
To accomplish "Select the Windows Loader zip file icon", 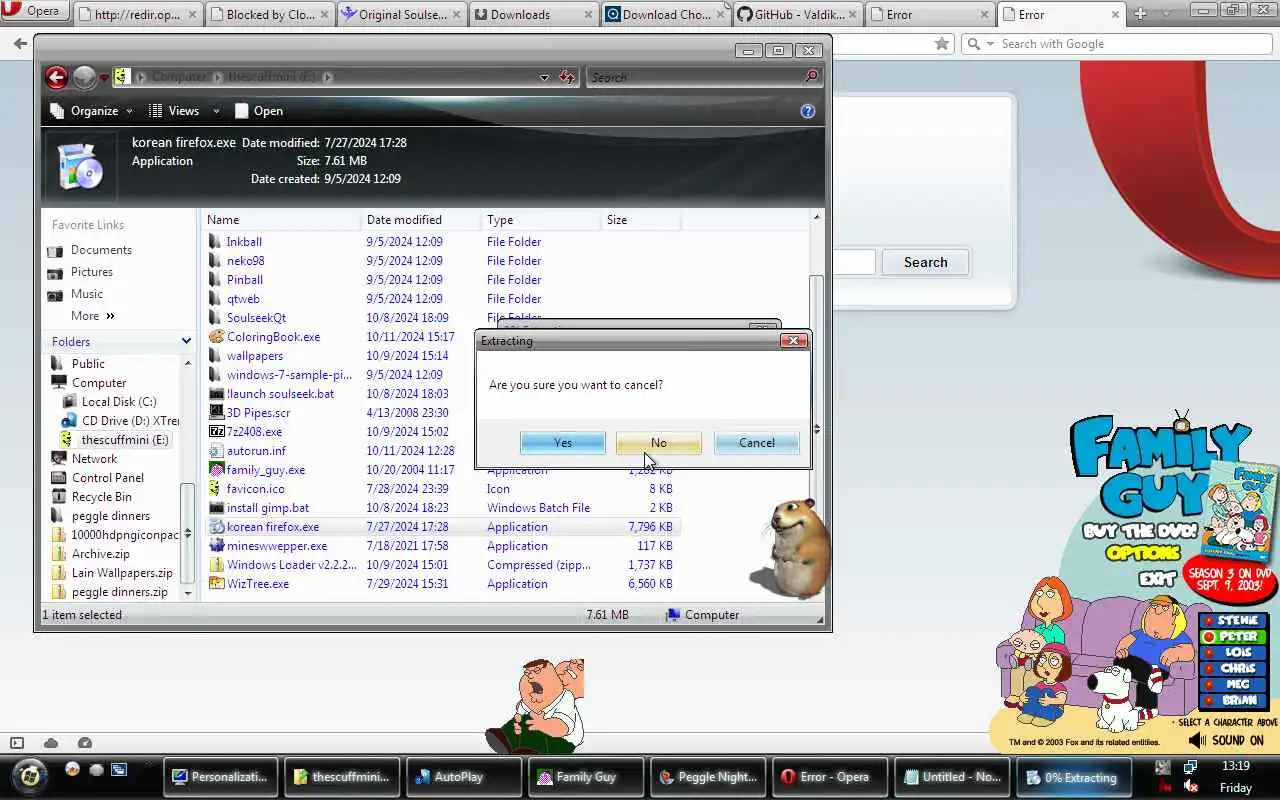I will pyautogui.click(x=216, y=565).
